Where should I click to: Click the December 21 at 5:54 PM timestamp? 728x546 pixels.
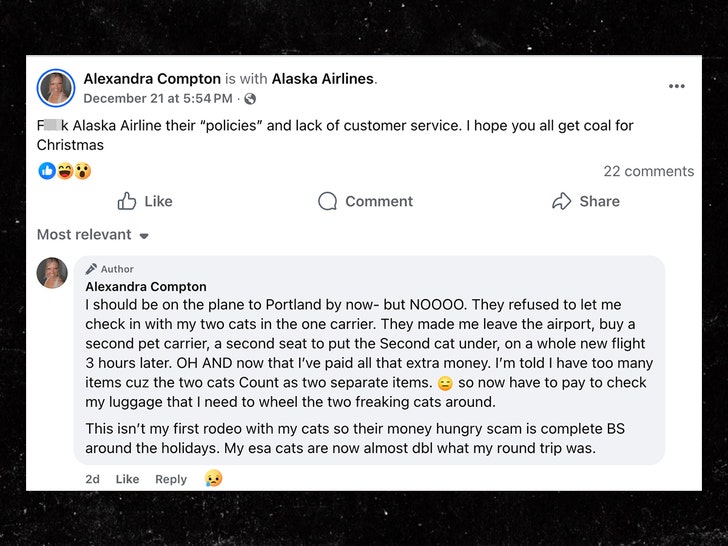click(x=157, y=99)
